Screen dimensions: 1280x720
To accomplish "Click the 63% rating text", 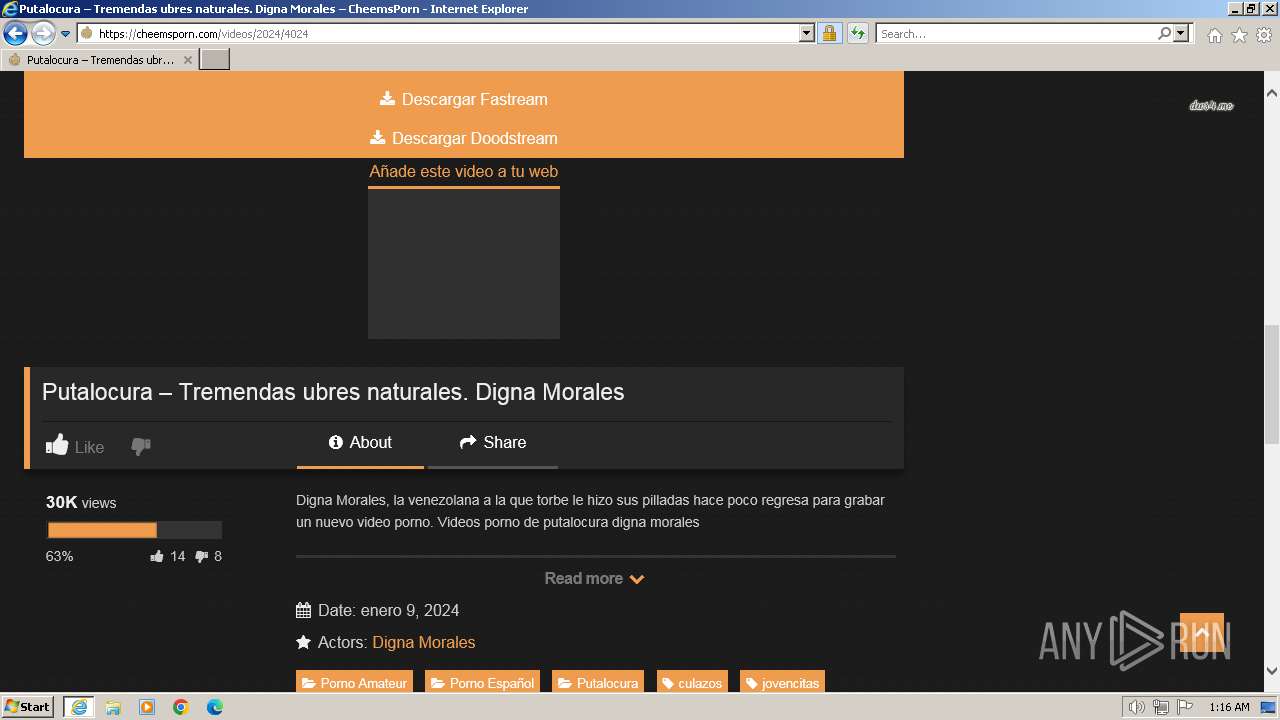I will 59,556.
